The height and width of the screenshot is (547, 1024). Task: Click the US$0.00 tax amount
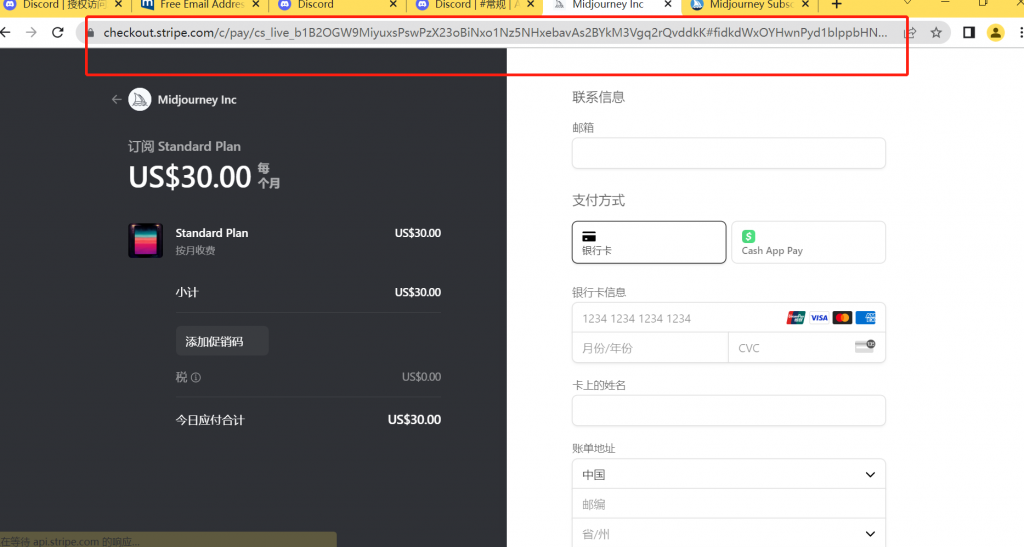point(421,377)
